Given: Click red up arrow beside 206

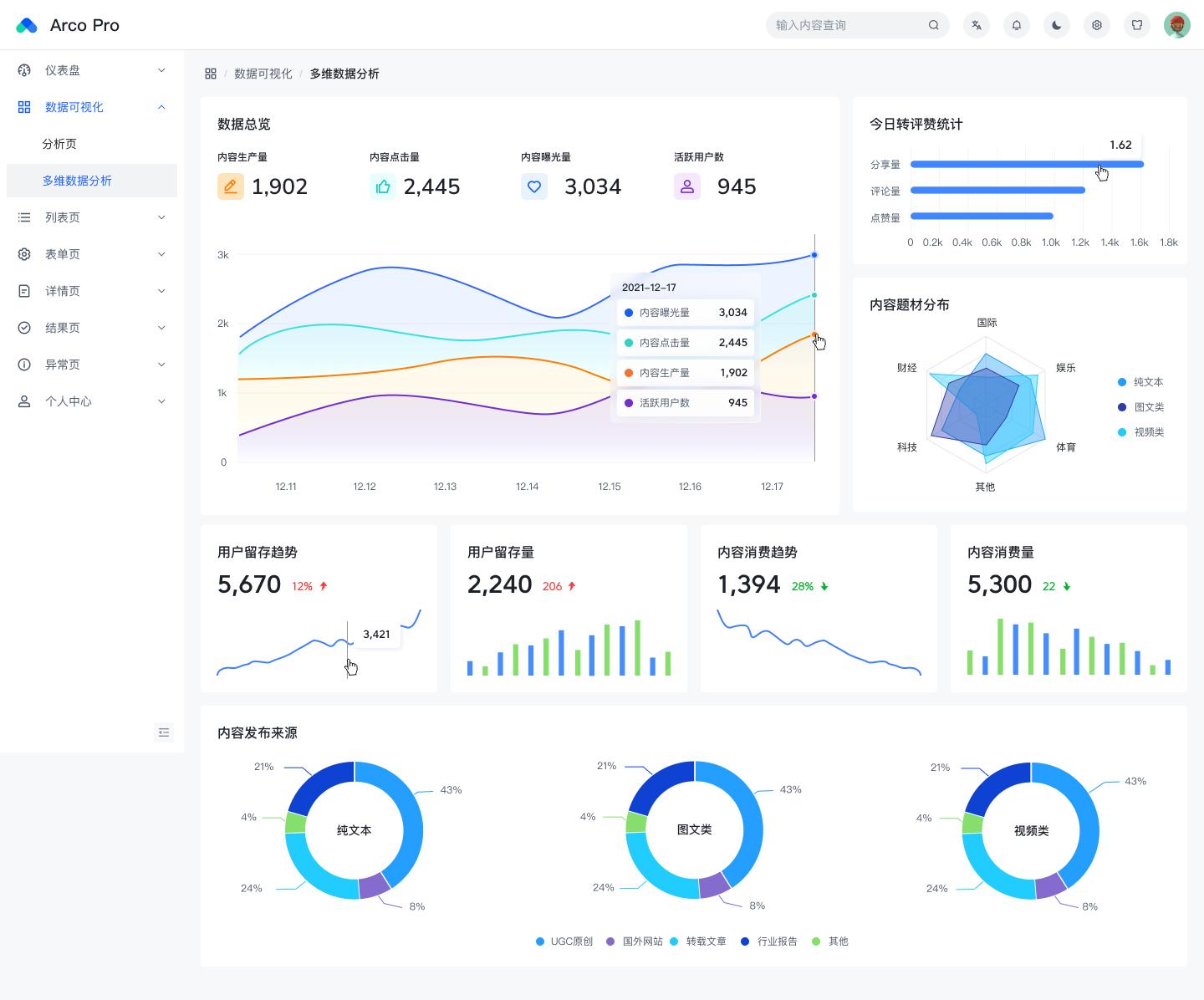Looking at the screenshot, I should 572,586.
